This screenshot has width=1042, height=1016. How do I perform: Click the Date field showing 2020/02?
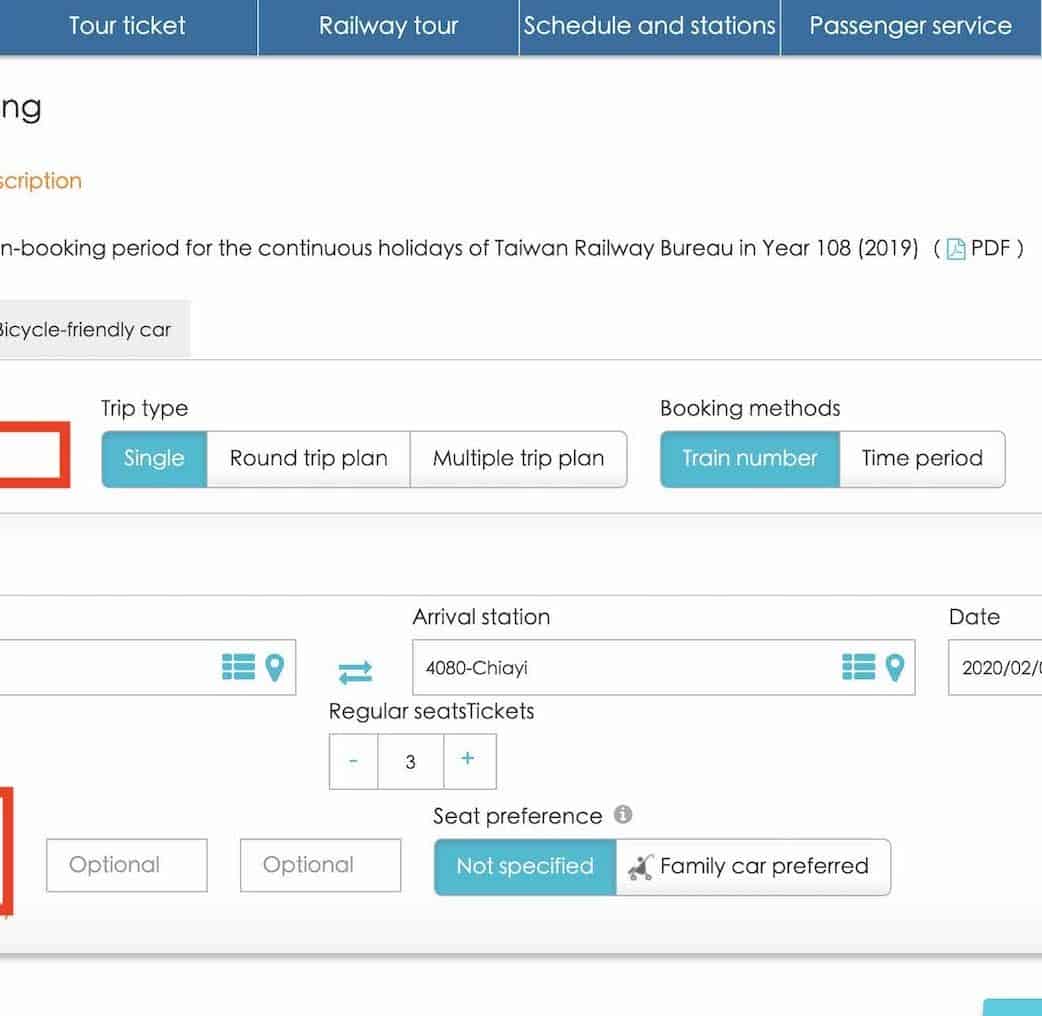pyautogui.click(x=998, y=667)
